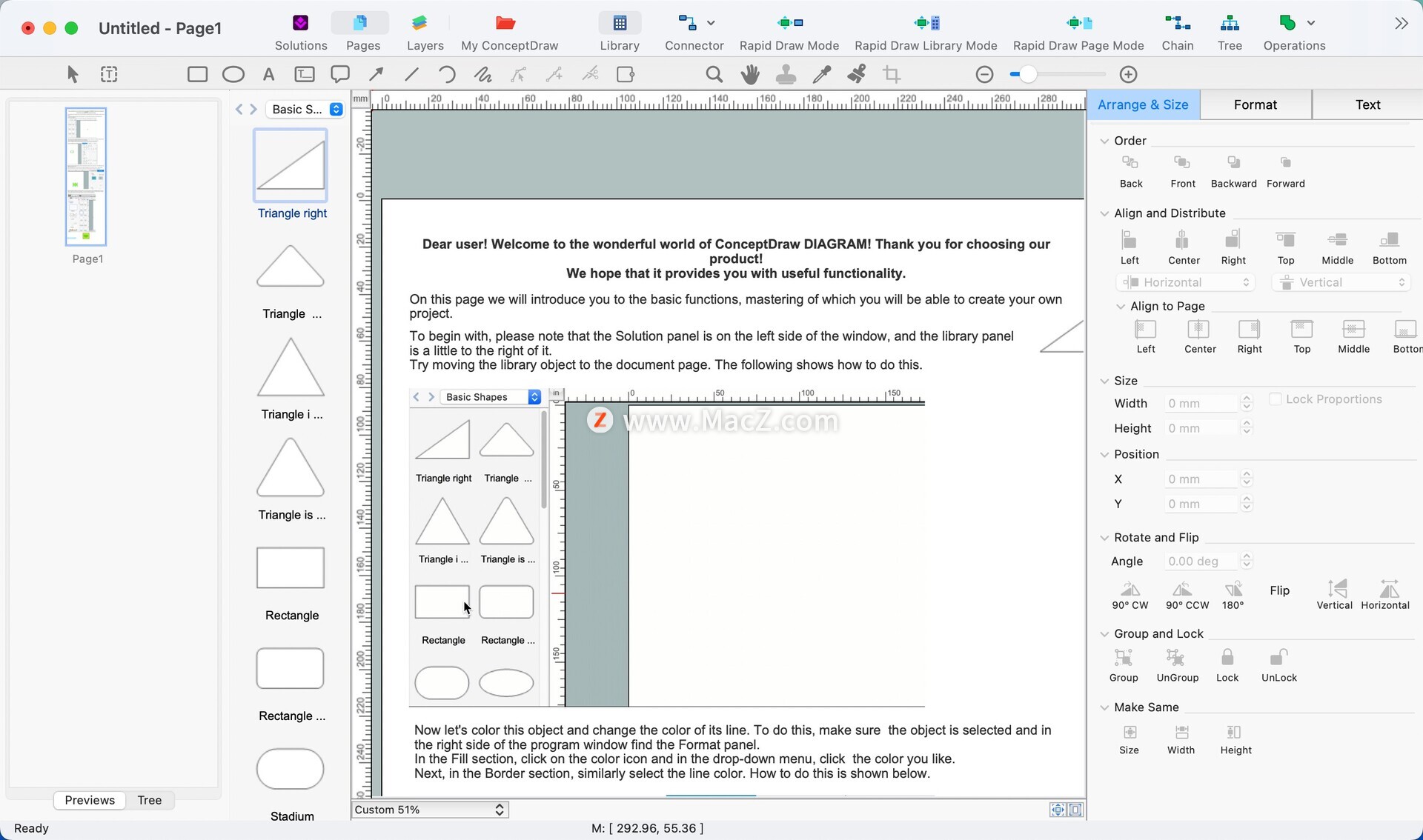Collapse the Order section
The image size is (1423, 840).
pos(1104,141)
